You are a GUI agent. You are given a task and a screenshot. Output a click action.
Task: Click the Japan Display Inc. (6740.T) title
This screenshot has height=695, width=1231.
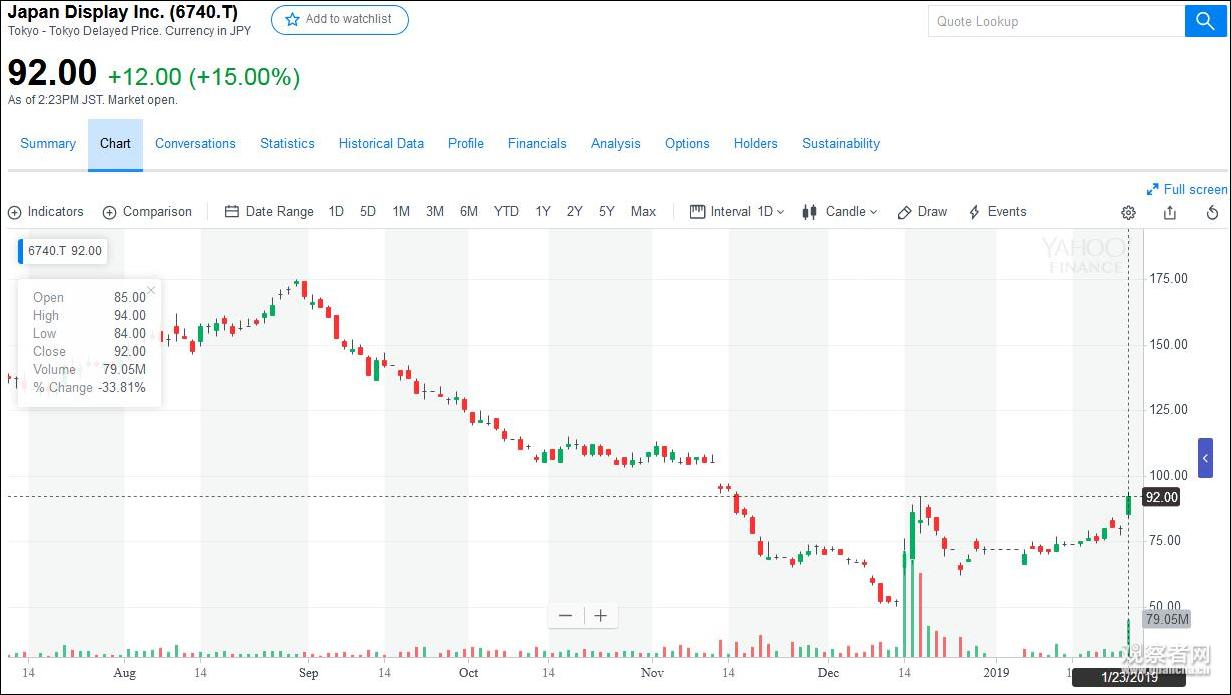[x=123, y=12]
